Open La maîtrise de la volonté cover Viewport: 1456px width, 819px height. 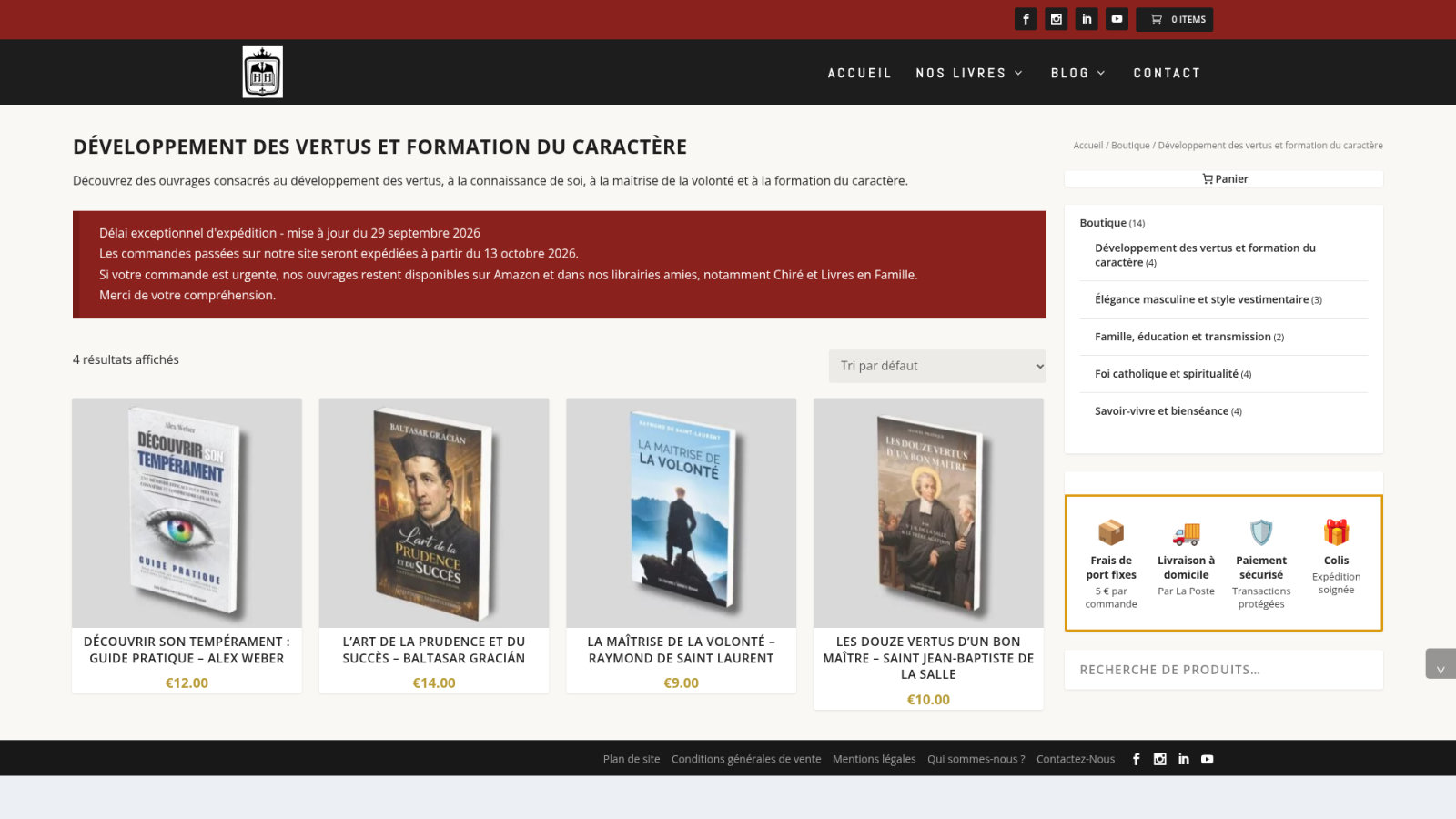pyautogui.click(x=681, y=512)
